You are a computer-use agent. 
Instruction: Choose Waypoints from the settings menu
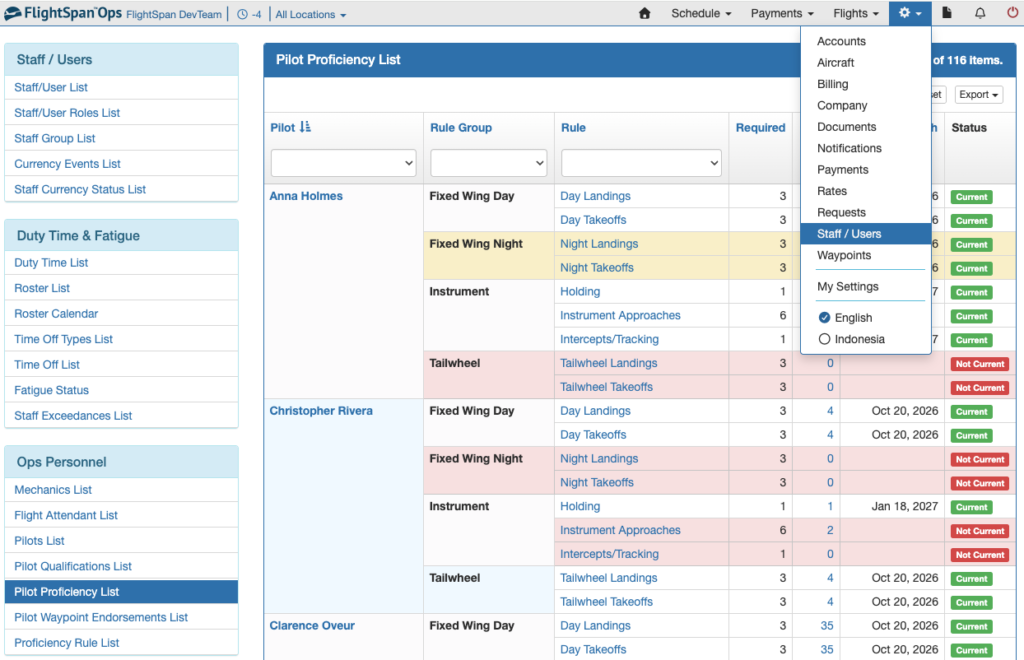844,255
